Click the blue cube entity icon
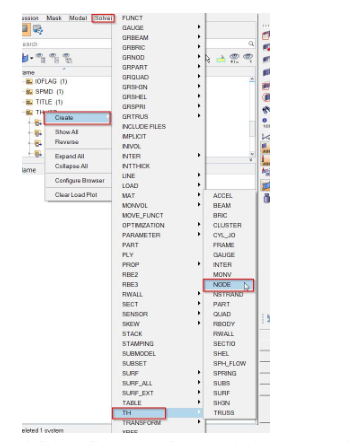This screenshot has width=361, height=442. pos(25,58)
